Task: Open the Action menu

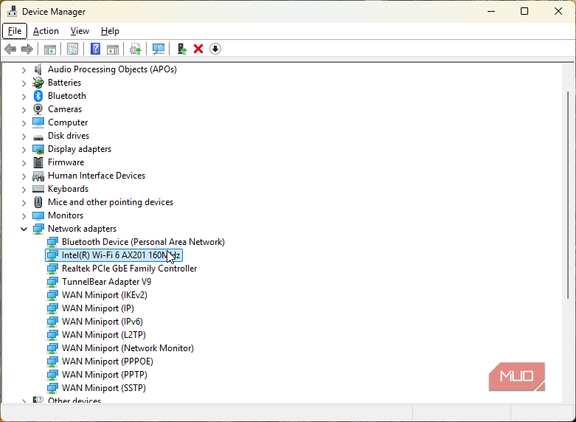Action: click(46, 31)
